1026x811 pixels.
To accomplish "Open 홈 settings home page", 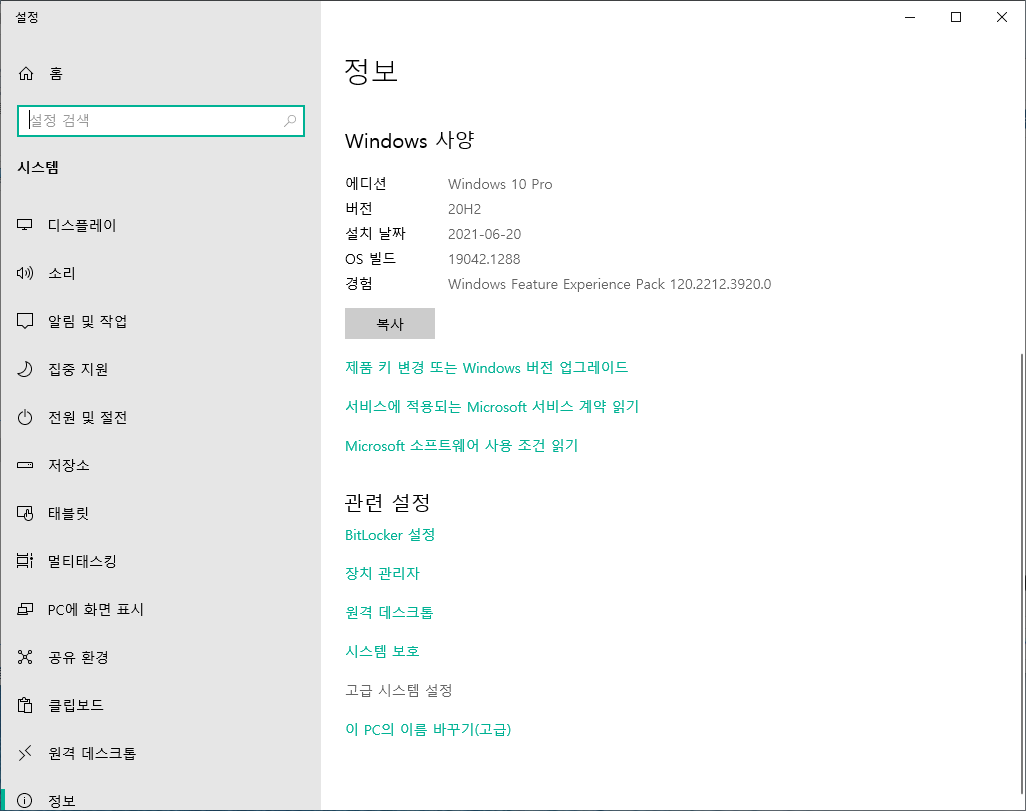I will pyautogui.click(x=160, y=73).
